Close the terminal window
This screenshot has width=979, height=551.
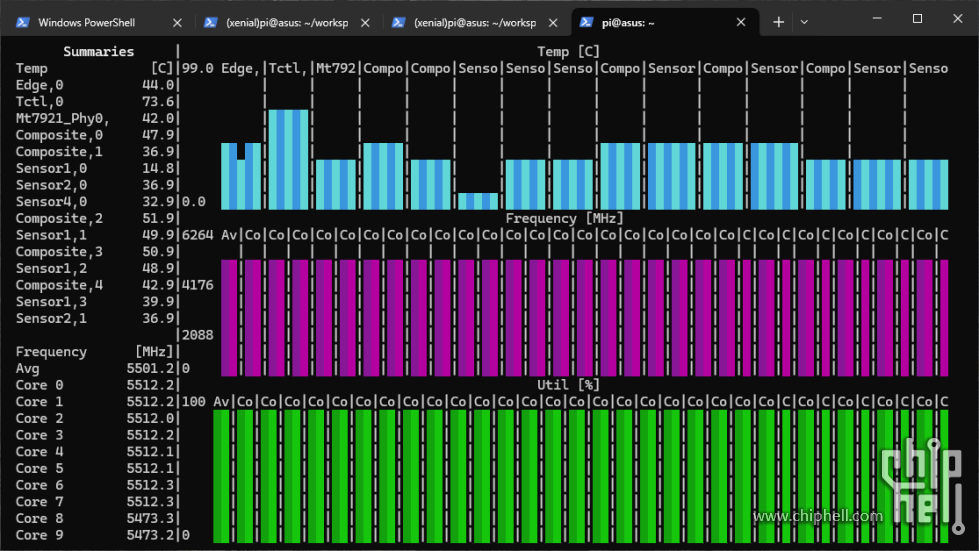click(958, 19)
